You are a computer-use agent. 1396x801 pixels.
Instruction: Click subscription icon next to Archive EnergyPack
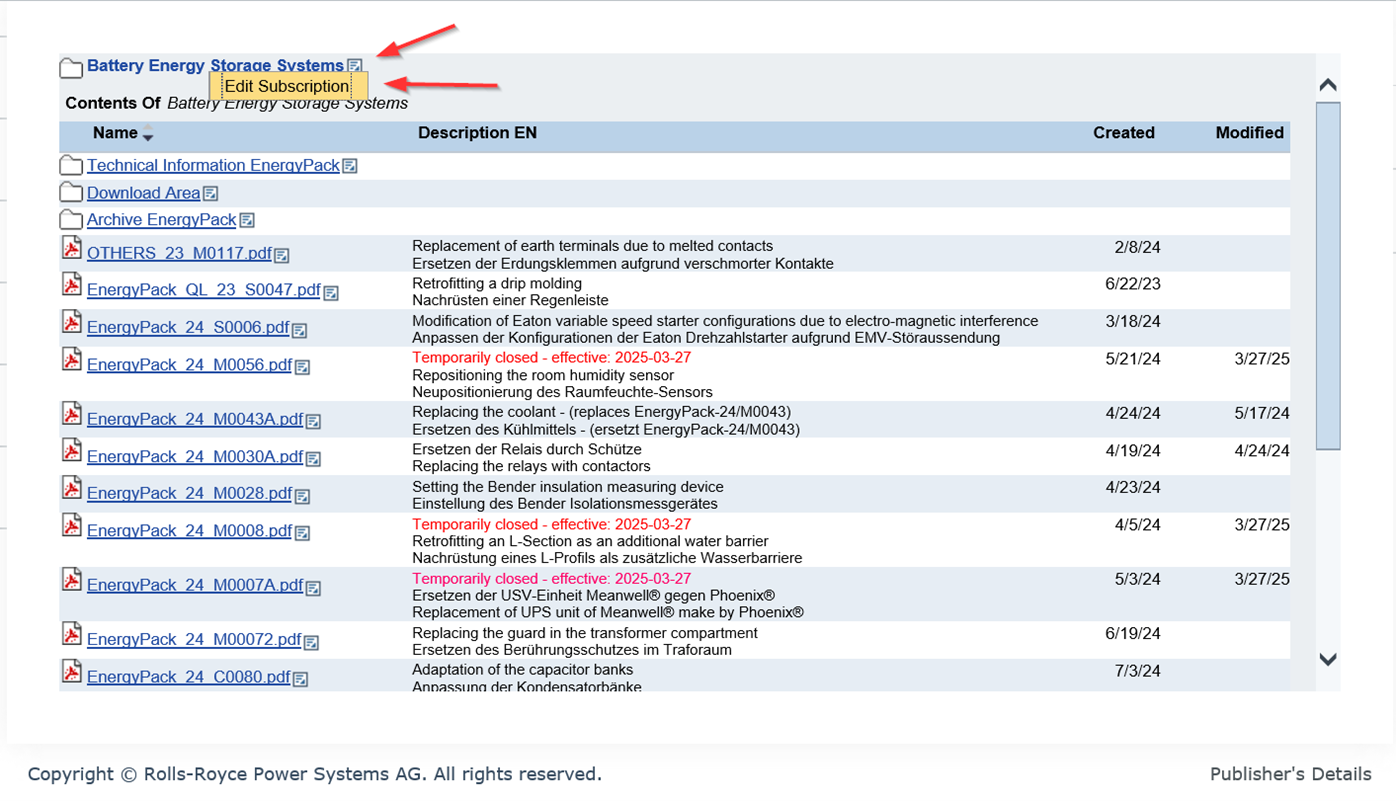(247, 220)
